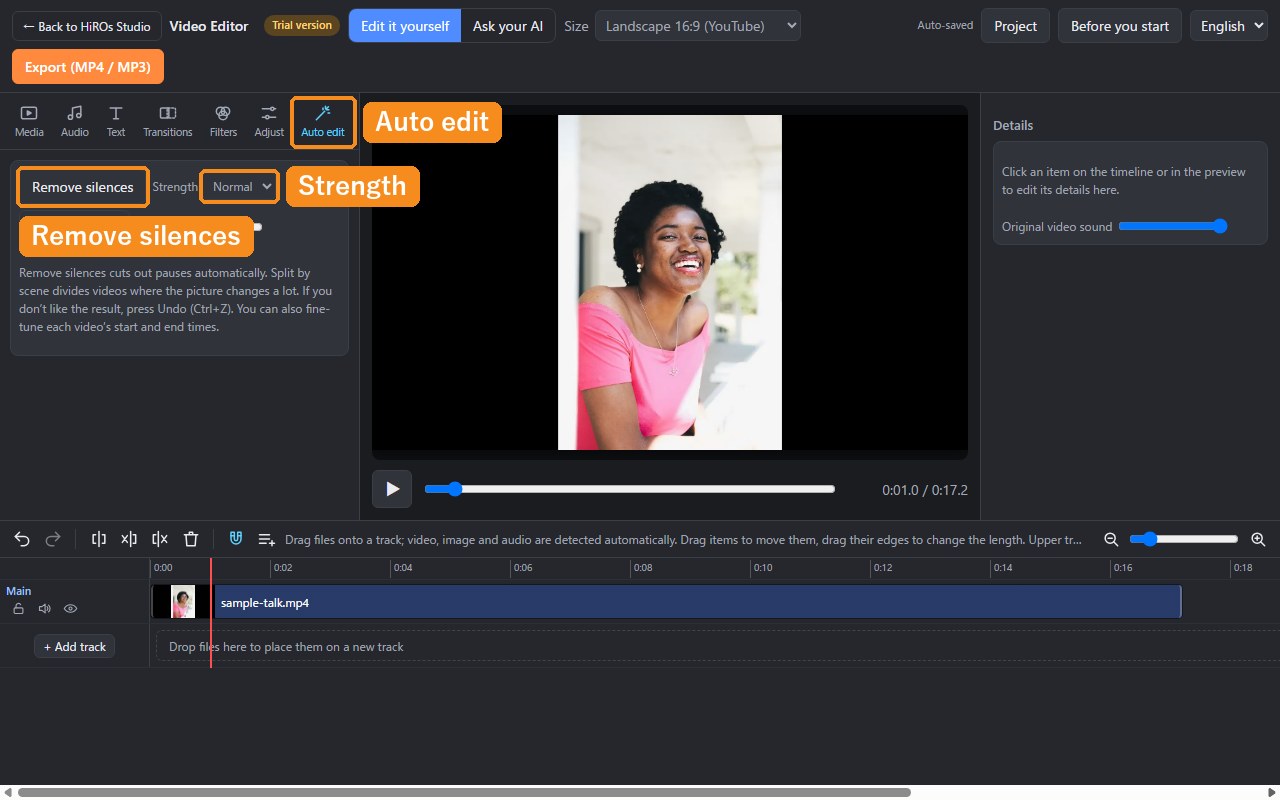Adjust the timeline zoom slider

[1184, 539]
